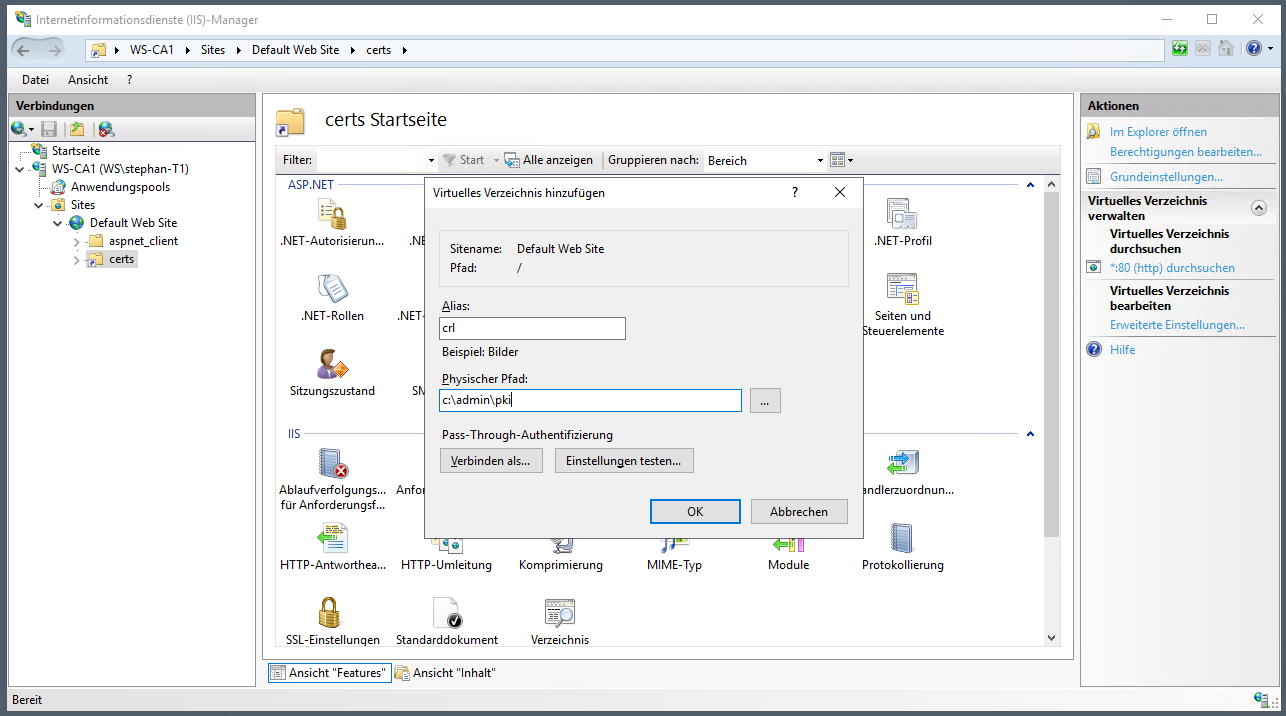
Task: Click the up-folder icon in Verbindungen toolbar
Action: coord(77,129)
